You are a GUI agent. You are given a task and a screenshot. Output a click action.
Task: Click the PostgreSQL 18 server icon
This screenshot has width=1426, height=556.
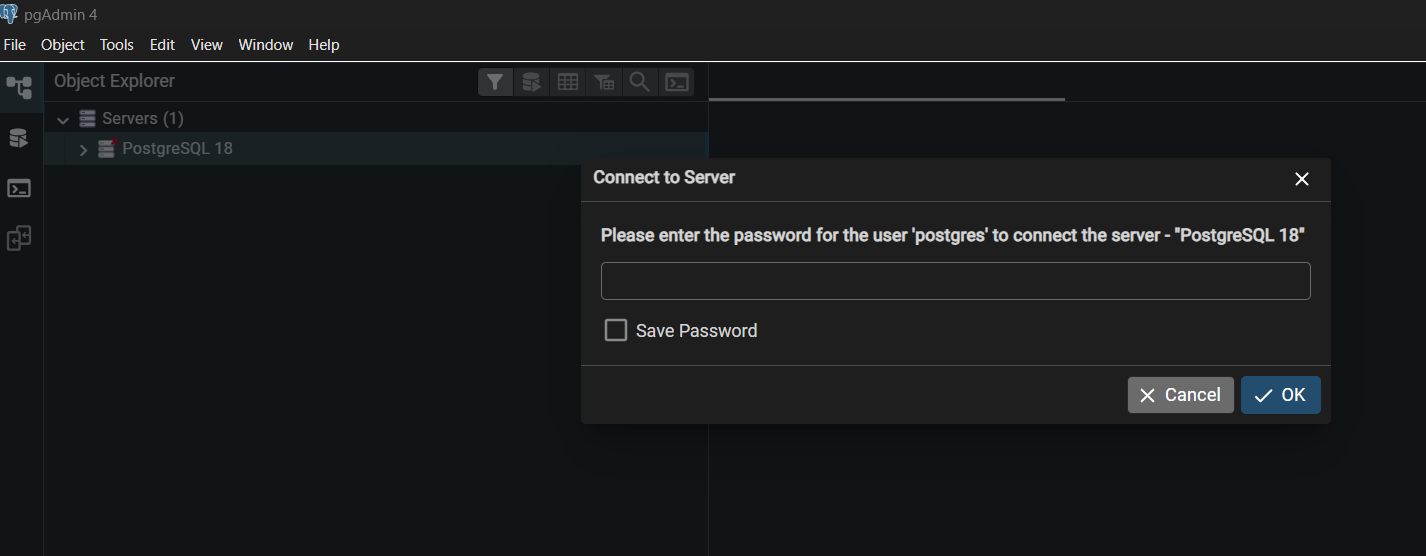(107, 149)
